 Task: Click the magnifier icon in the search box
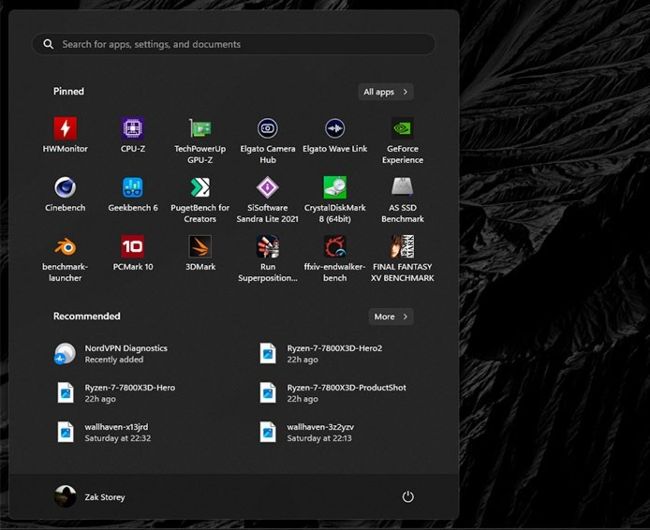tap(48, 44)
